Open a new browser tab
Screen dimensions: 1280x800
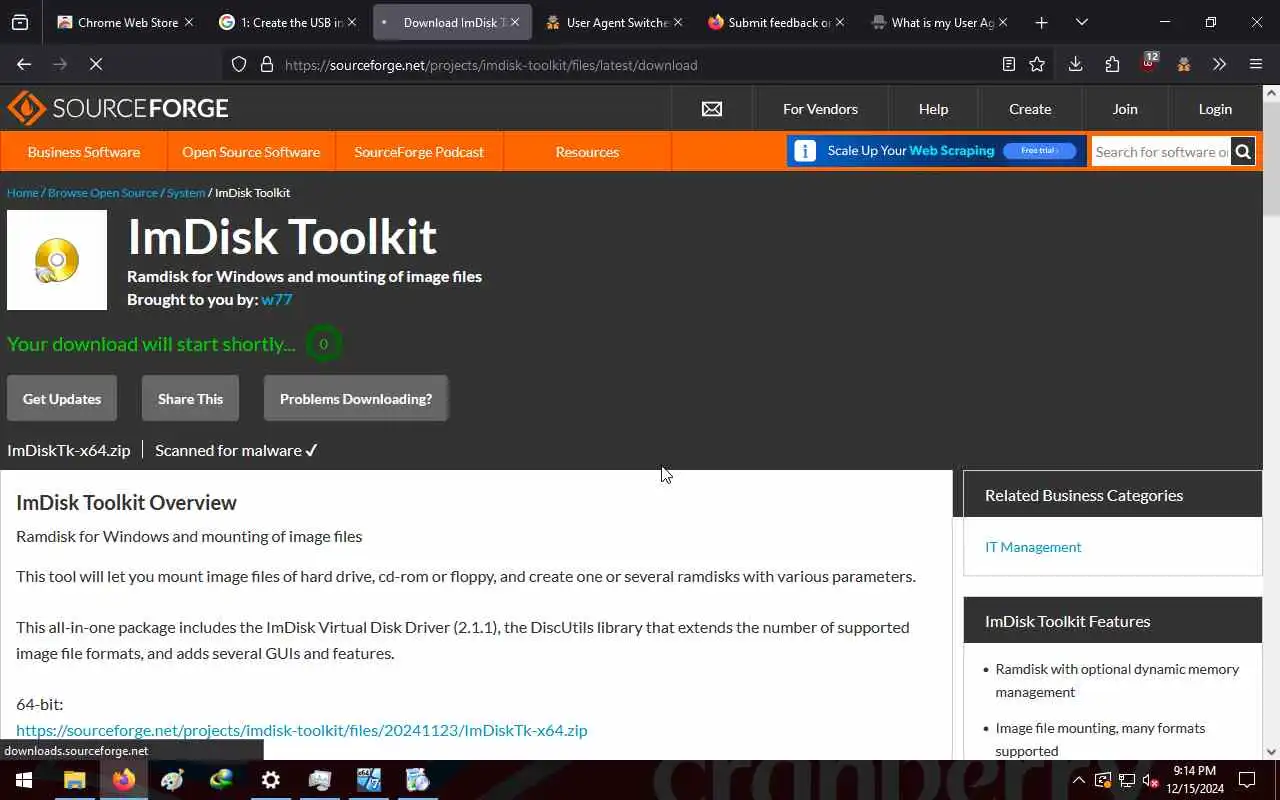click(x=1041, y=22)
